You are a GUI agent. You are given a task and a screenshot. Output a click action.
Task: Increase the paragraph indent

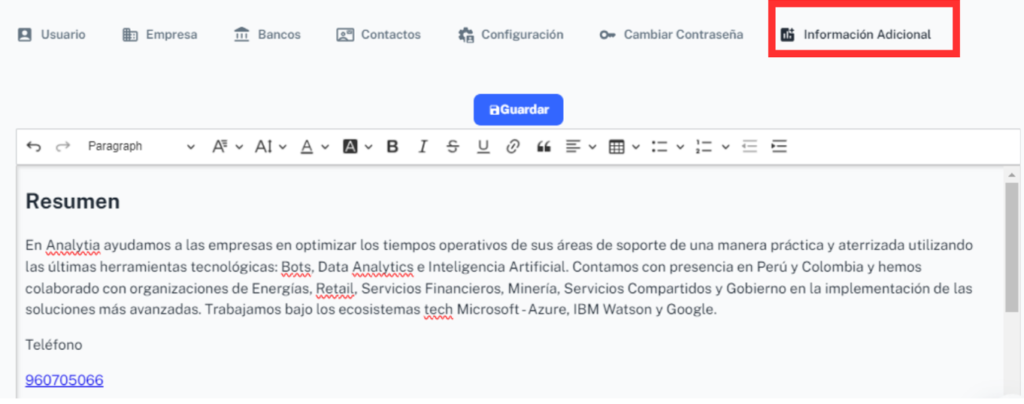pos(779,147)
